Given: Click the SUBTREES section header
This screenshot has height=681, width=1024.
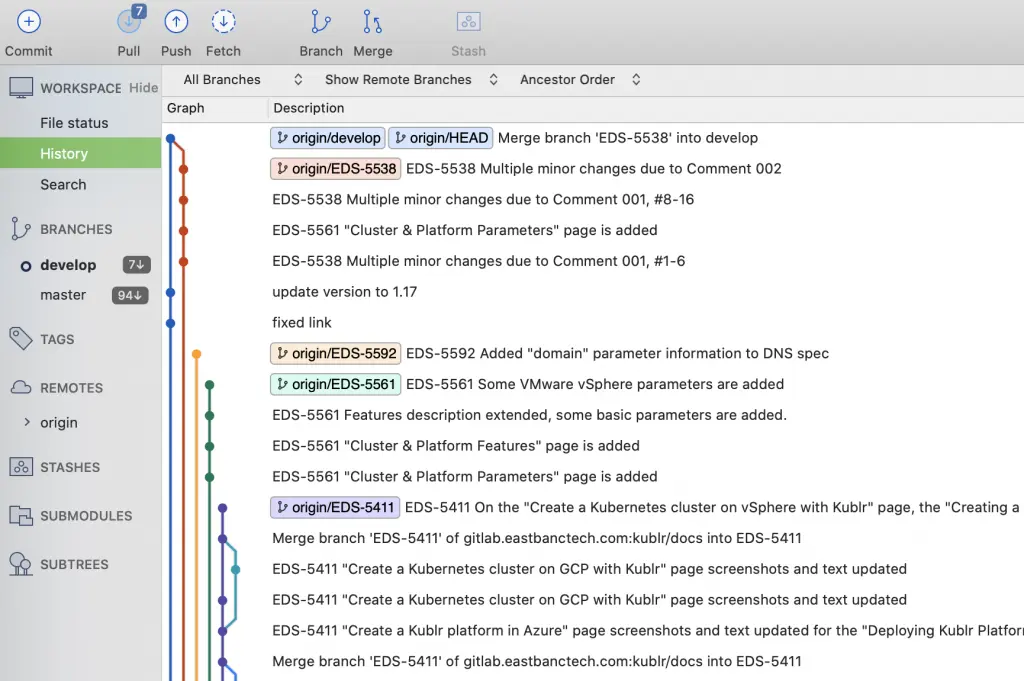Looking at the screenshot, I should (74, 564).
